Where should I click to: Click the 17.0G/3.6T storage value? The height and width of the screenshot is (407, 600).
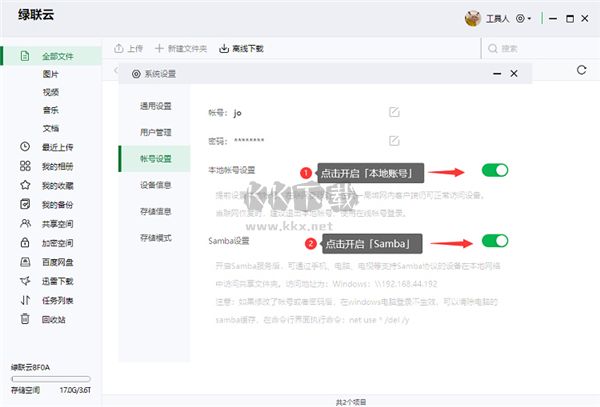(75, 390)
